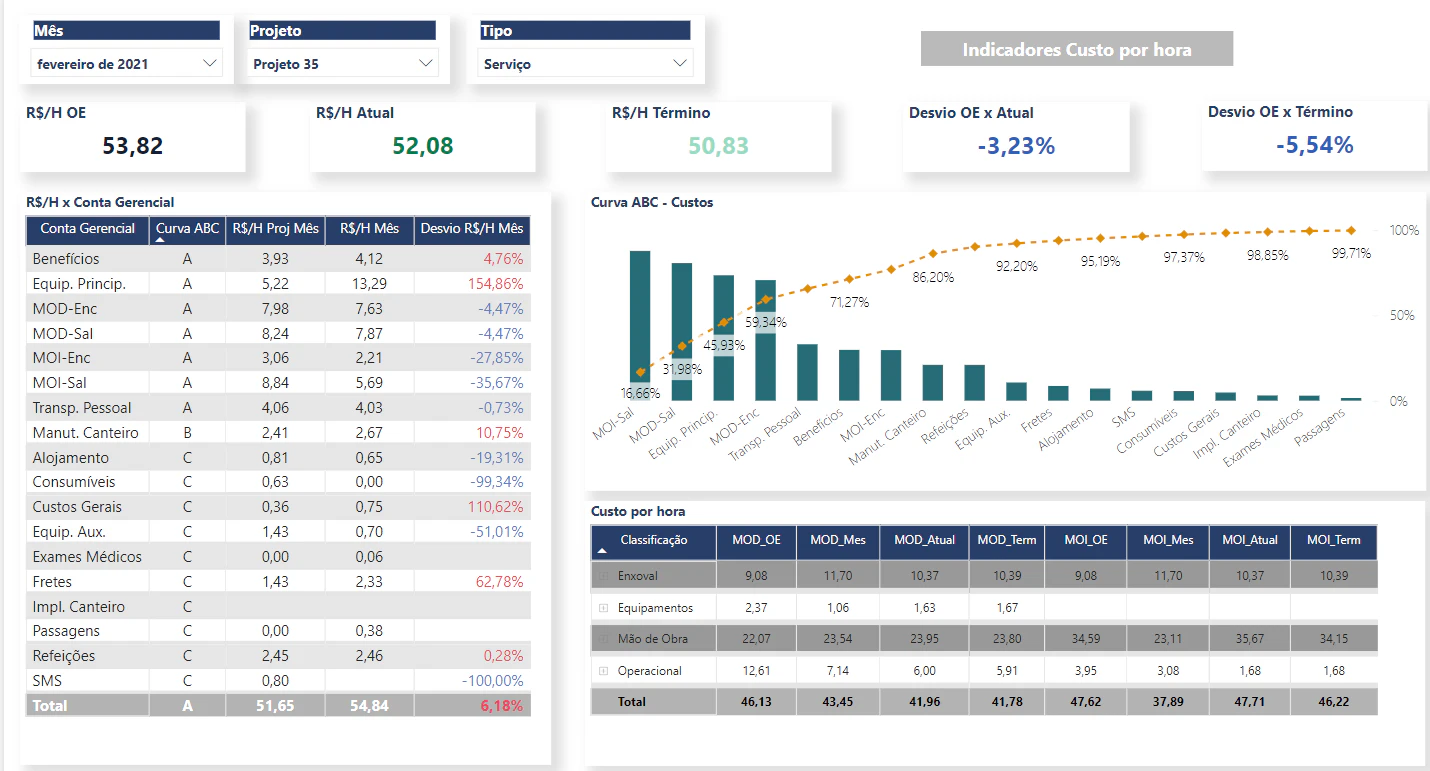Click the Desvio OE x Atual value -3,23%
1430x771 pixels.
point(1016,146)
